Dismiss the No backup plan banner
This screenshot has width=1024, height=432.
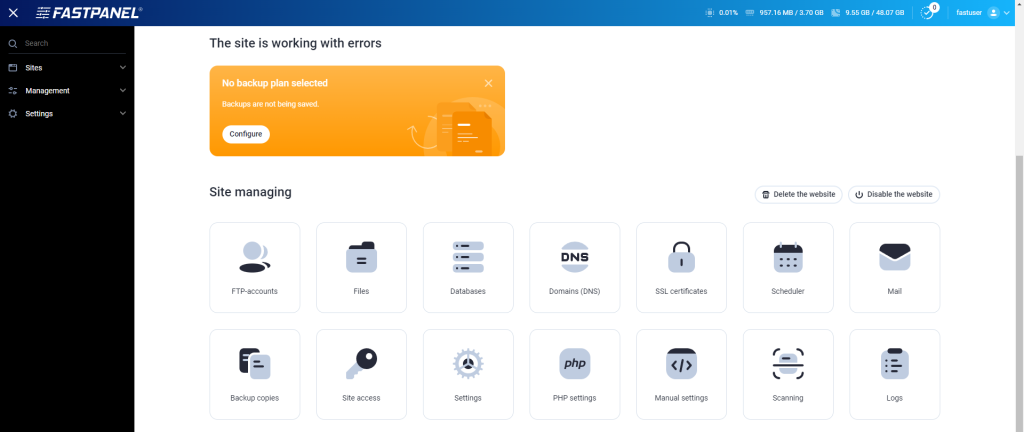click(488, 84)
